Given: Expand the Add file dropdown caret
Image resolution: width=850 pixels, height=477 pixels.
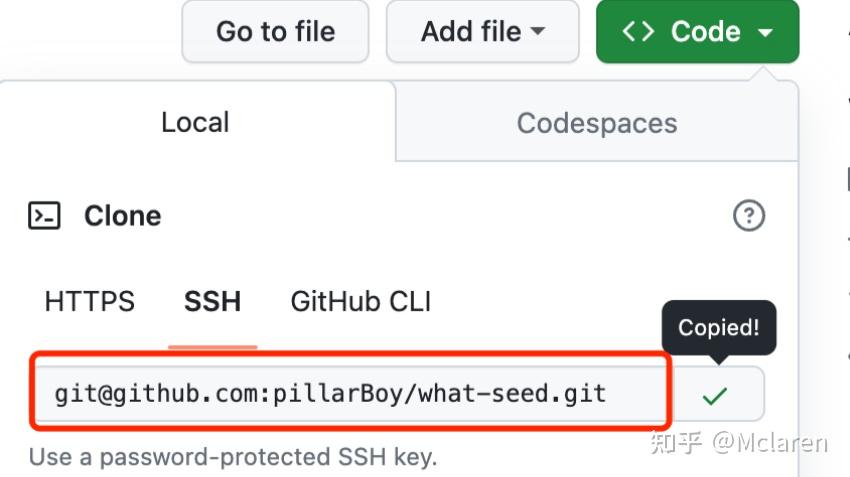Looking at the screenshot, I should (x=538, y=31).
